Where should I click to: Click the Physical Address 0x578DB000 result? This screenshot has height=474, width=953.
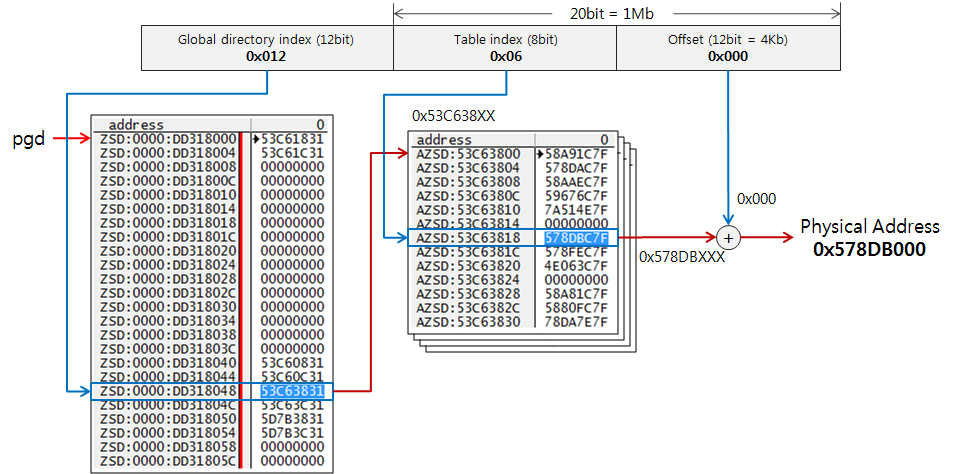coord(869,238)
